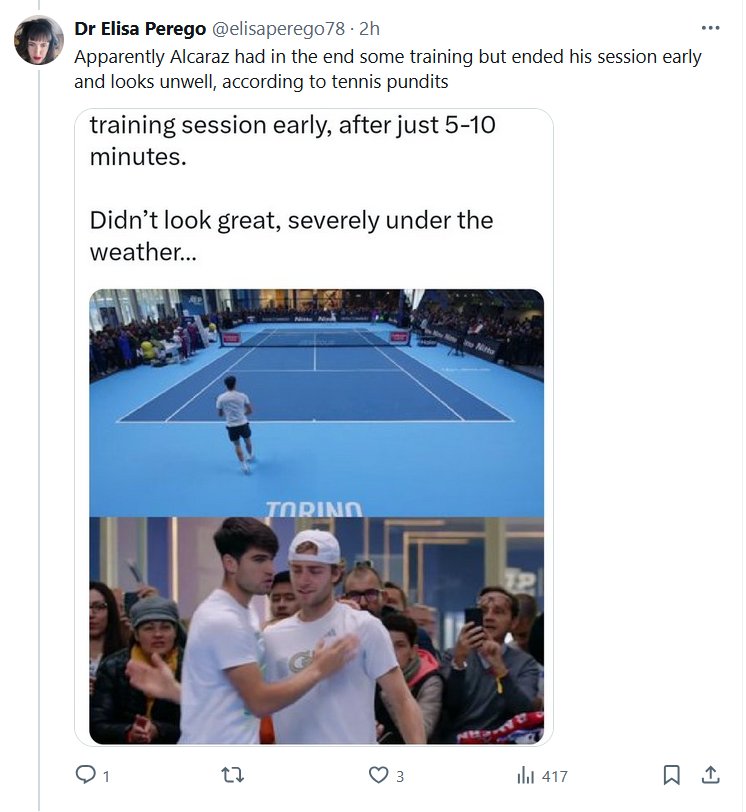This screenshot has height=812, width=746.
Task: Open the tweet via the 2h timestamp
Action: tap(369, 28)
